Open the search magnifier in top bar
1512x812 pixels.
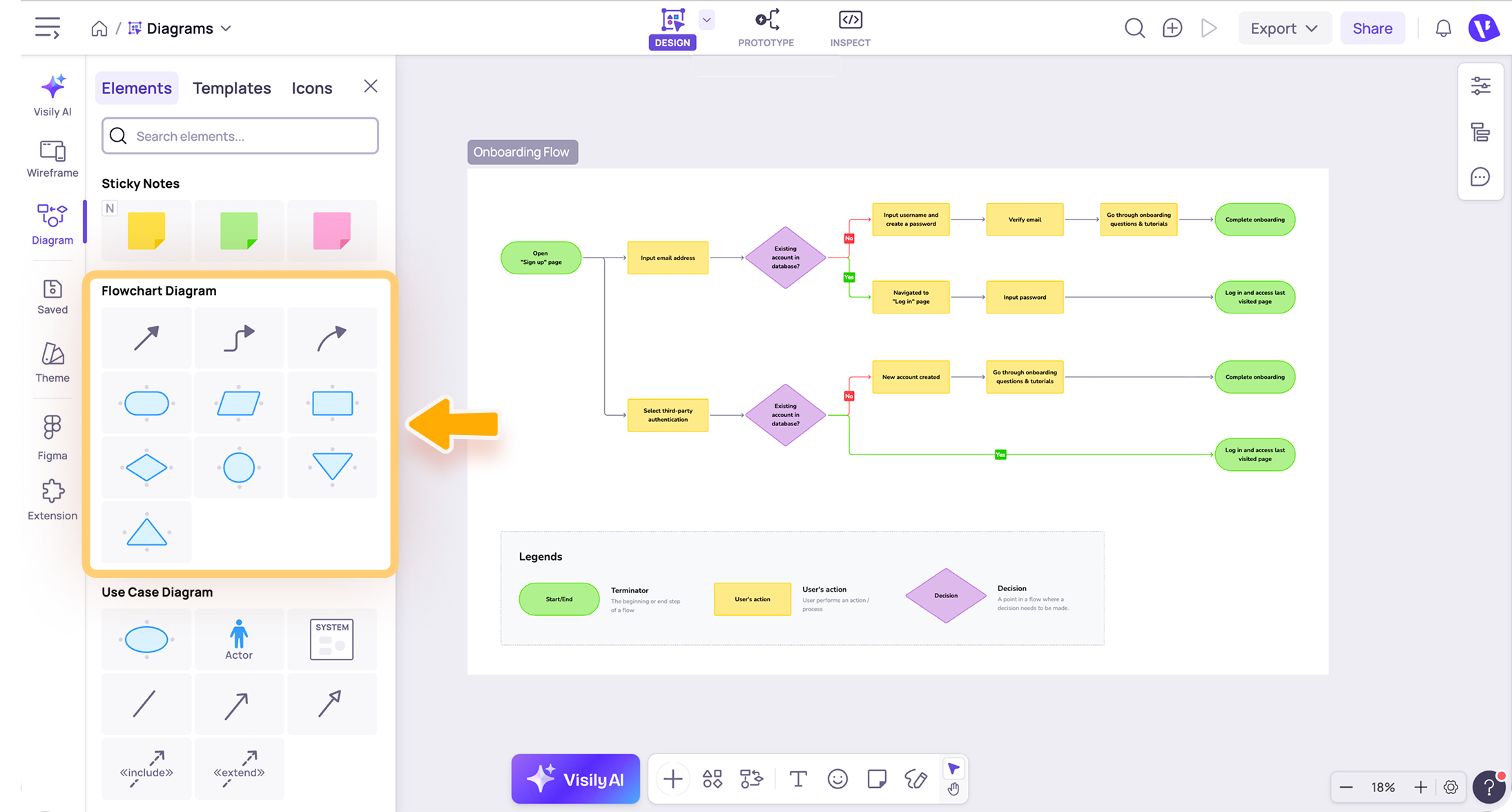(1134, 28)
